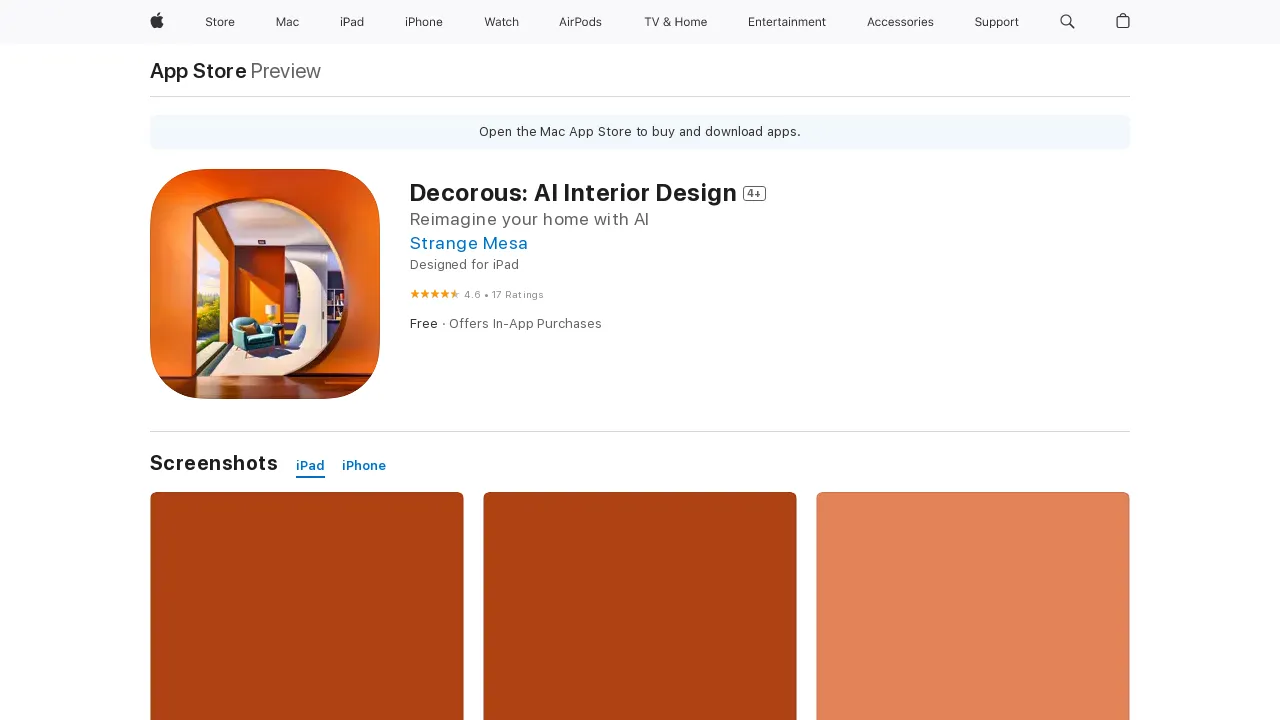1280x720 pixels.
Task: Open the AirPods section from navigation
Action: click(x=580, y=22)
